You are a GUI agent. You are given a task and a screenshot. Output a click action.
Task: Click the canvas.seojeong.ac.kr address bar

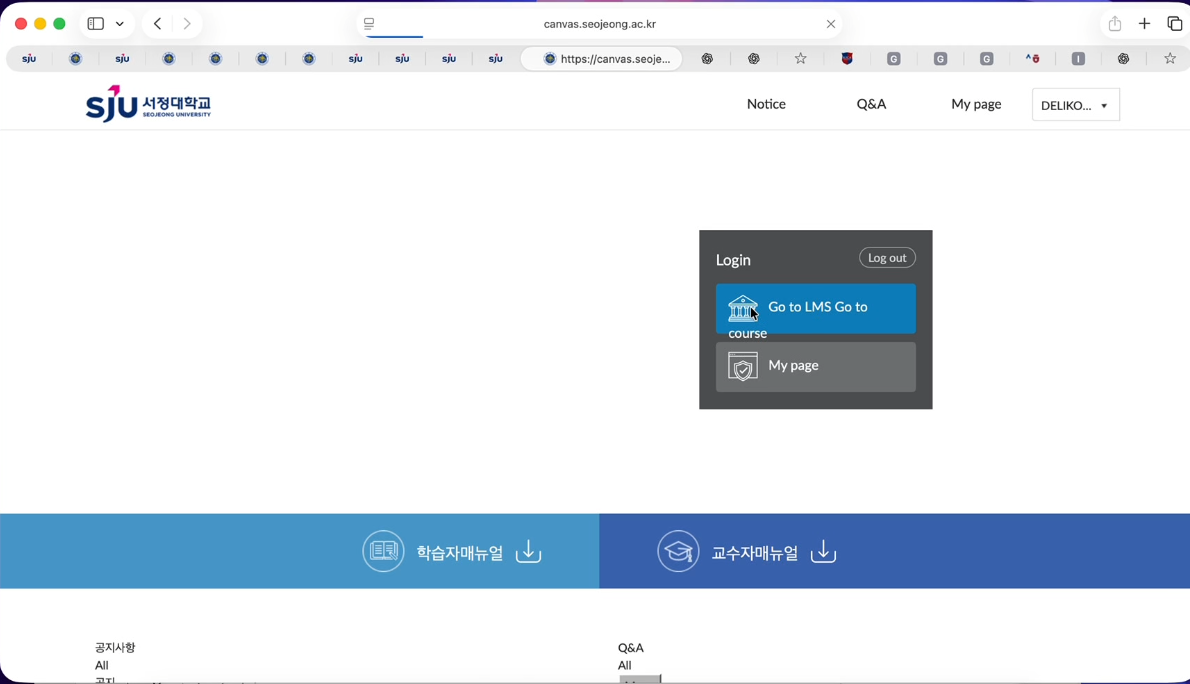[599, 24]
